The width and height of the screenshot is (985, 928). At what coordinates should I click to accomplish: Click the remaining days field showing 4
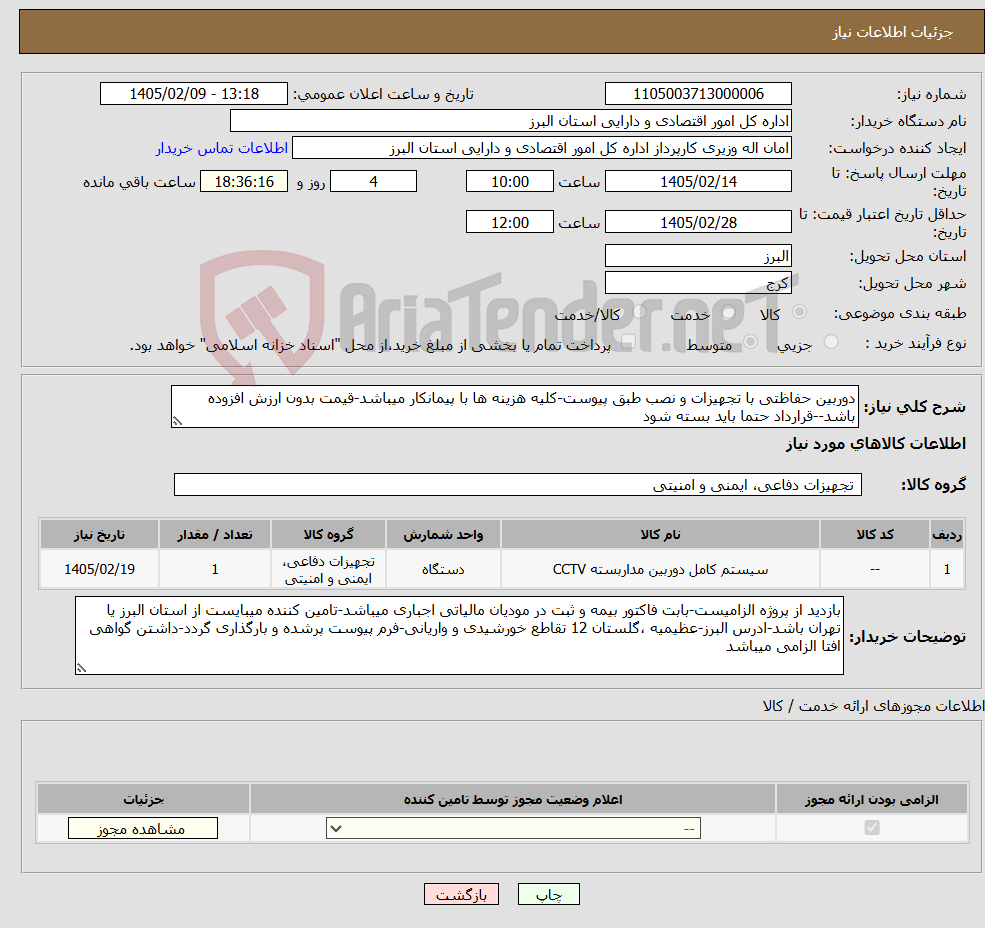(x=373, y=182)
